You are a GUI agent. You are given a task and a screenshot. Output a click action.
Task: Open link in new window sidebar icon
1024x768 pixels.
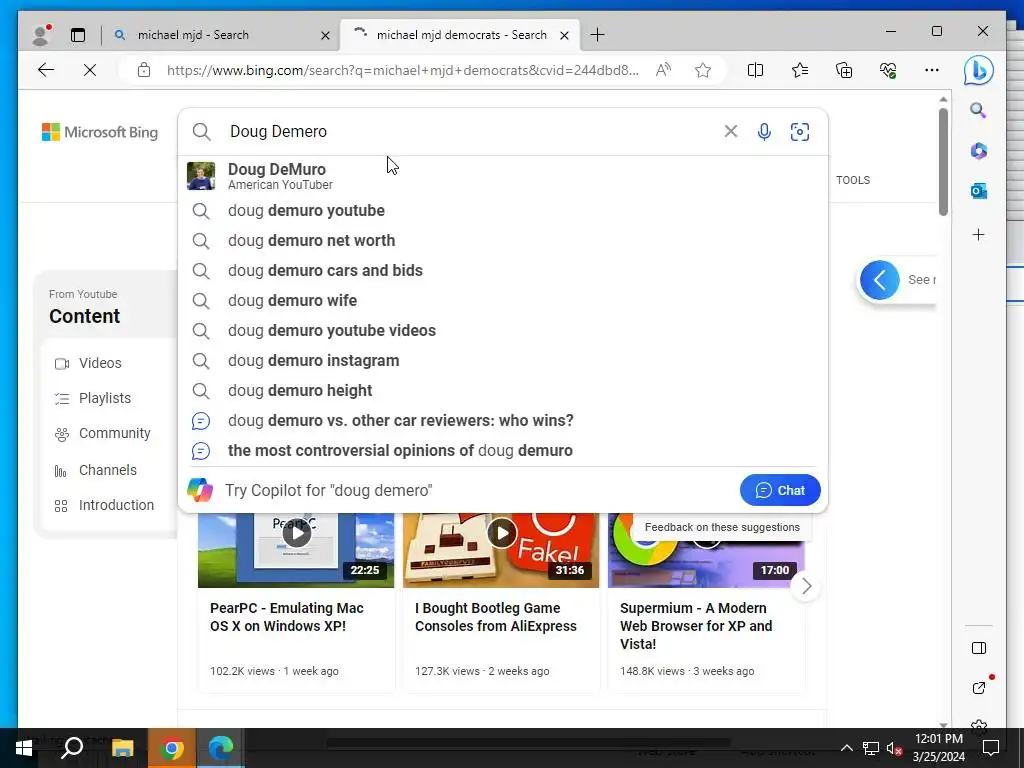pyautogui.click(x=978, y=688)
